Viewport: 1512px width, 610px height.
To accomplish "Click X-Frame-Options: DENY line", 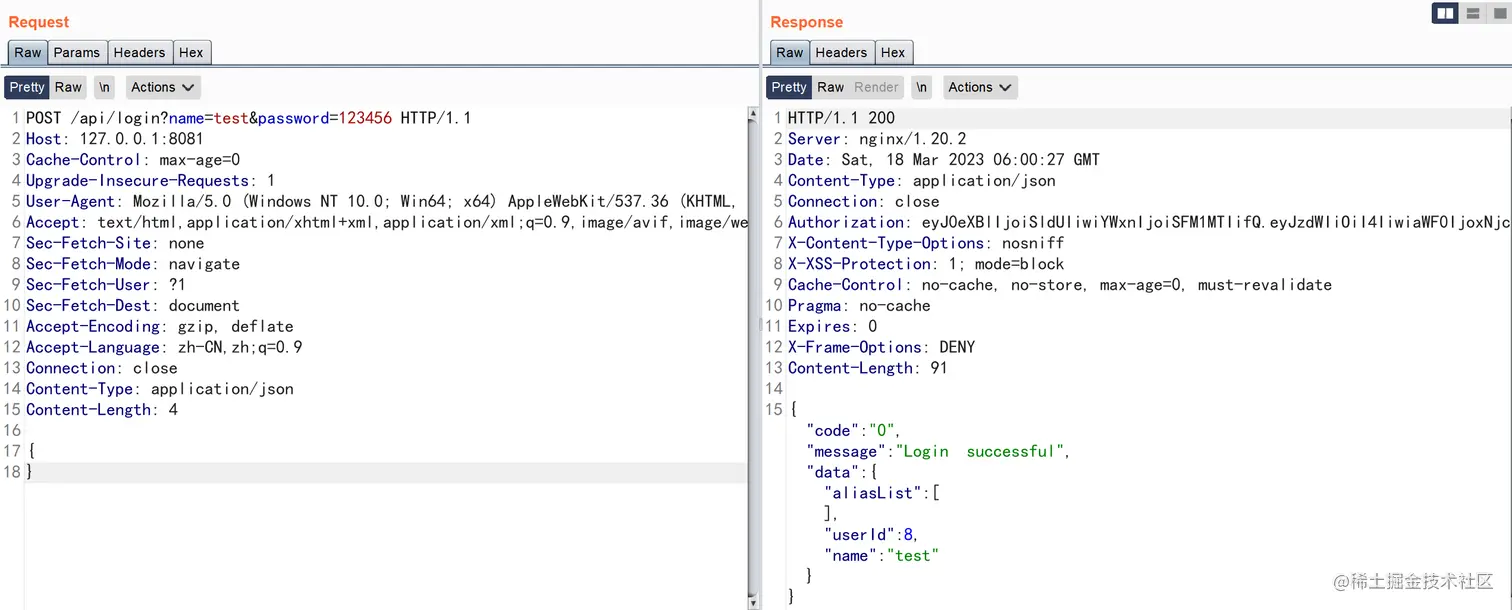I will [881, 347].
